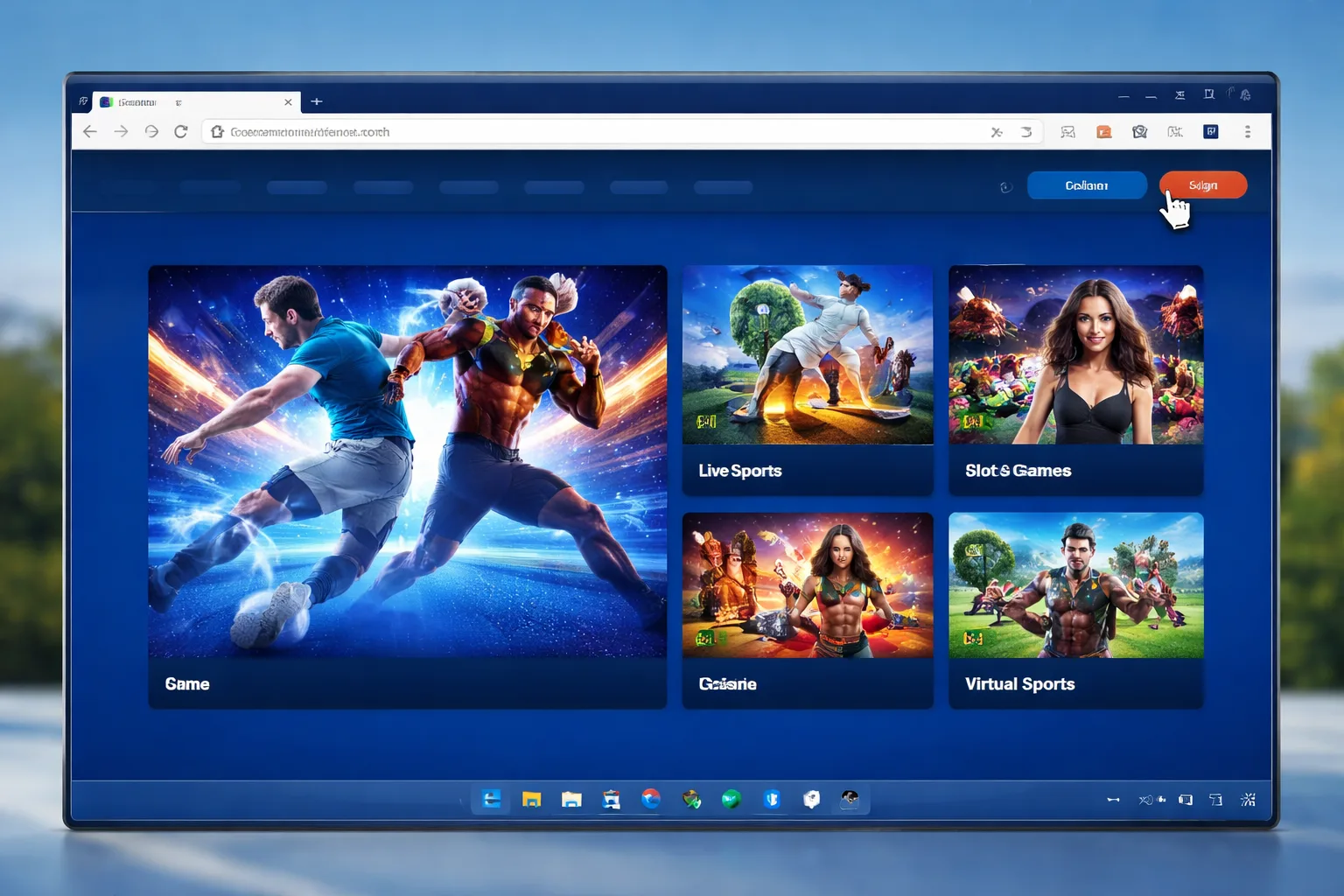Click the dark blue square extension icon
Screen dimensions: 1344x896
[x=1211, y=131]
